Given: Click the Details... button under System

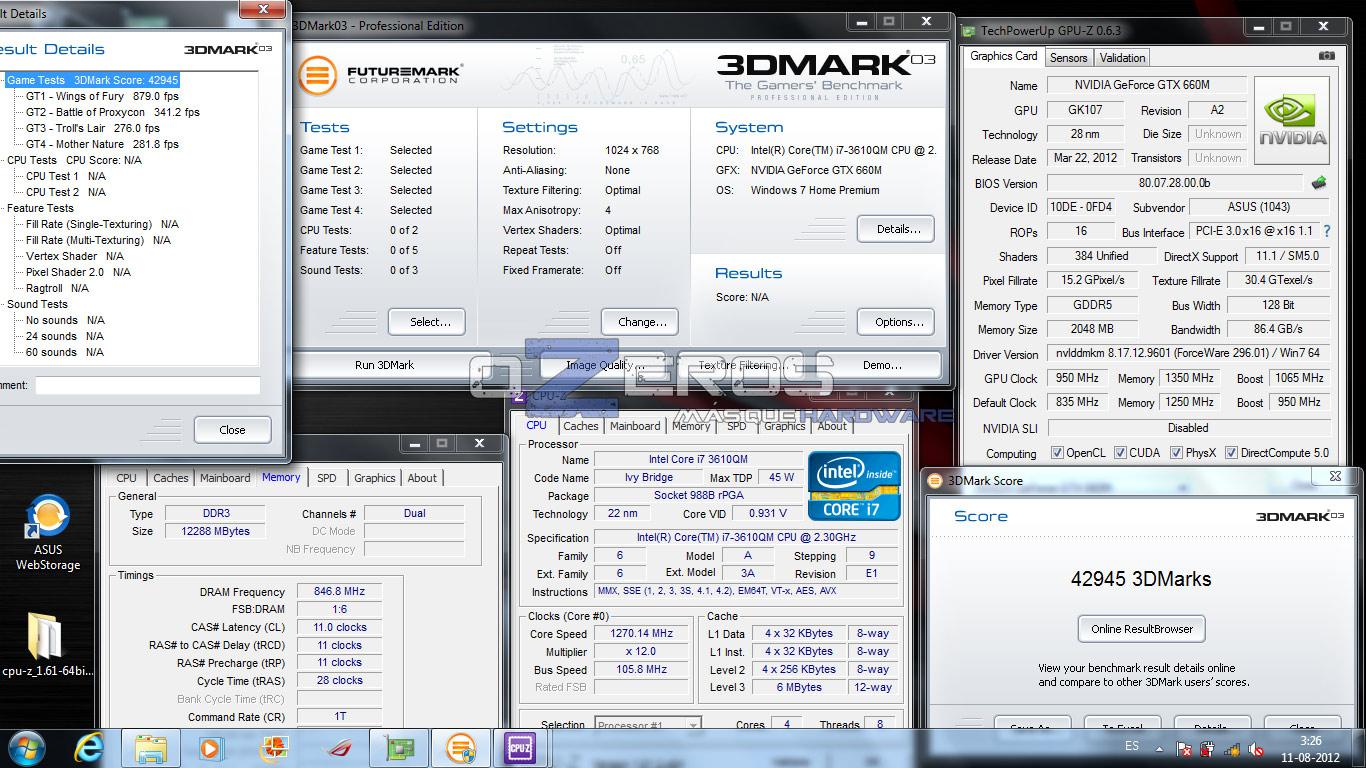Looking at the screenshot, I should click(x=898, y=229).
